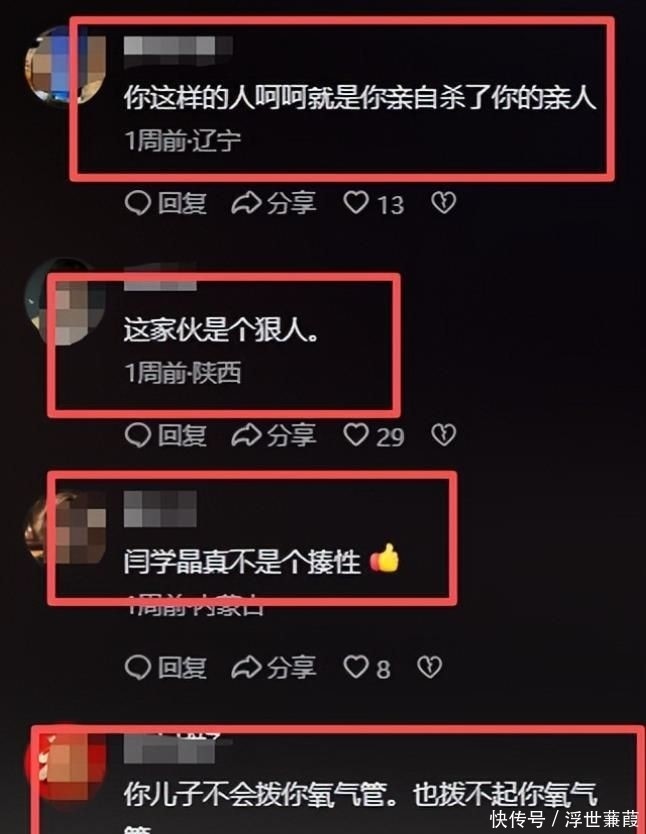Open the avatar beside the 闫学晶 comment
646x834 pixels.
pos(65,528)
